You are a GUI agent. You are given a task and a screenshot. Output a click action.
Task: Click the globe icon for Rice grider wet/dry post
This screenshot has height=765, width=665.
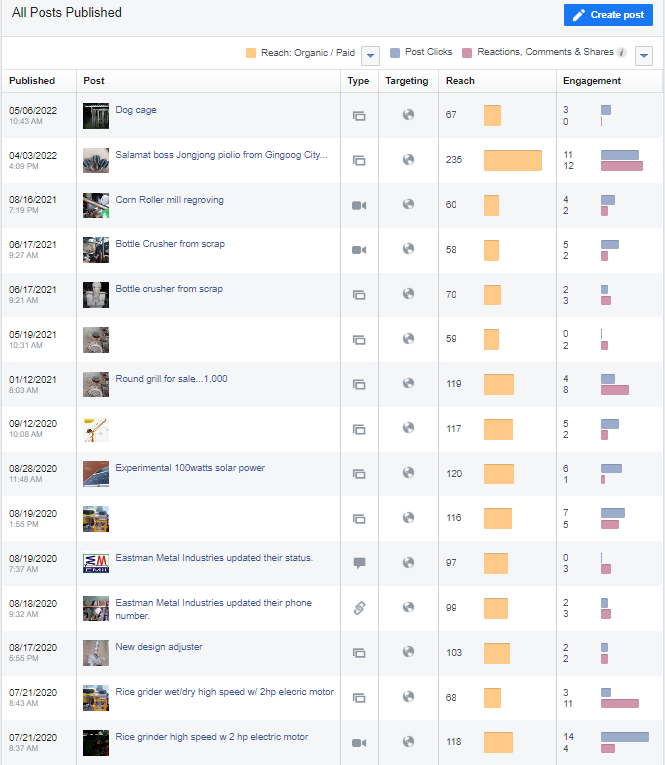click(x=408, y=696)
